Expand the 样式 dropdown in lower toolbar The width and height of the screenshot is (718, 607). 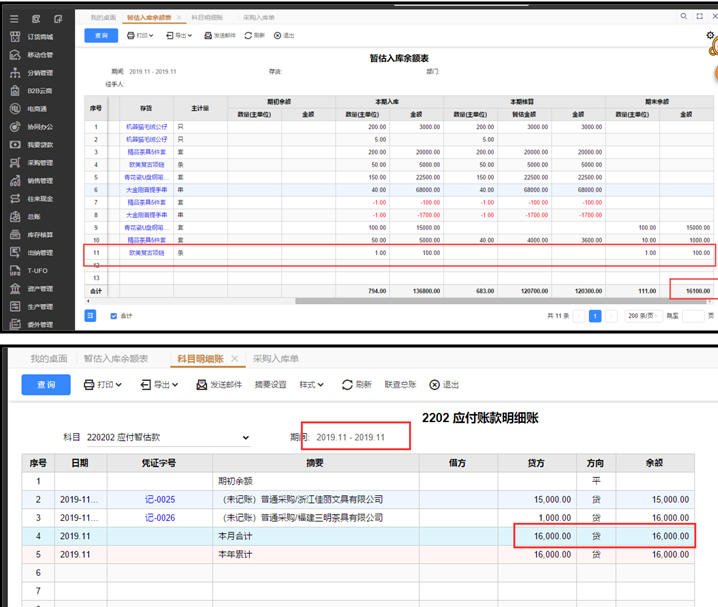[314, 385]
